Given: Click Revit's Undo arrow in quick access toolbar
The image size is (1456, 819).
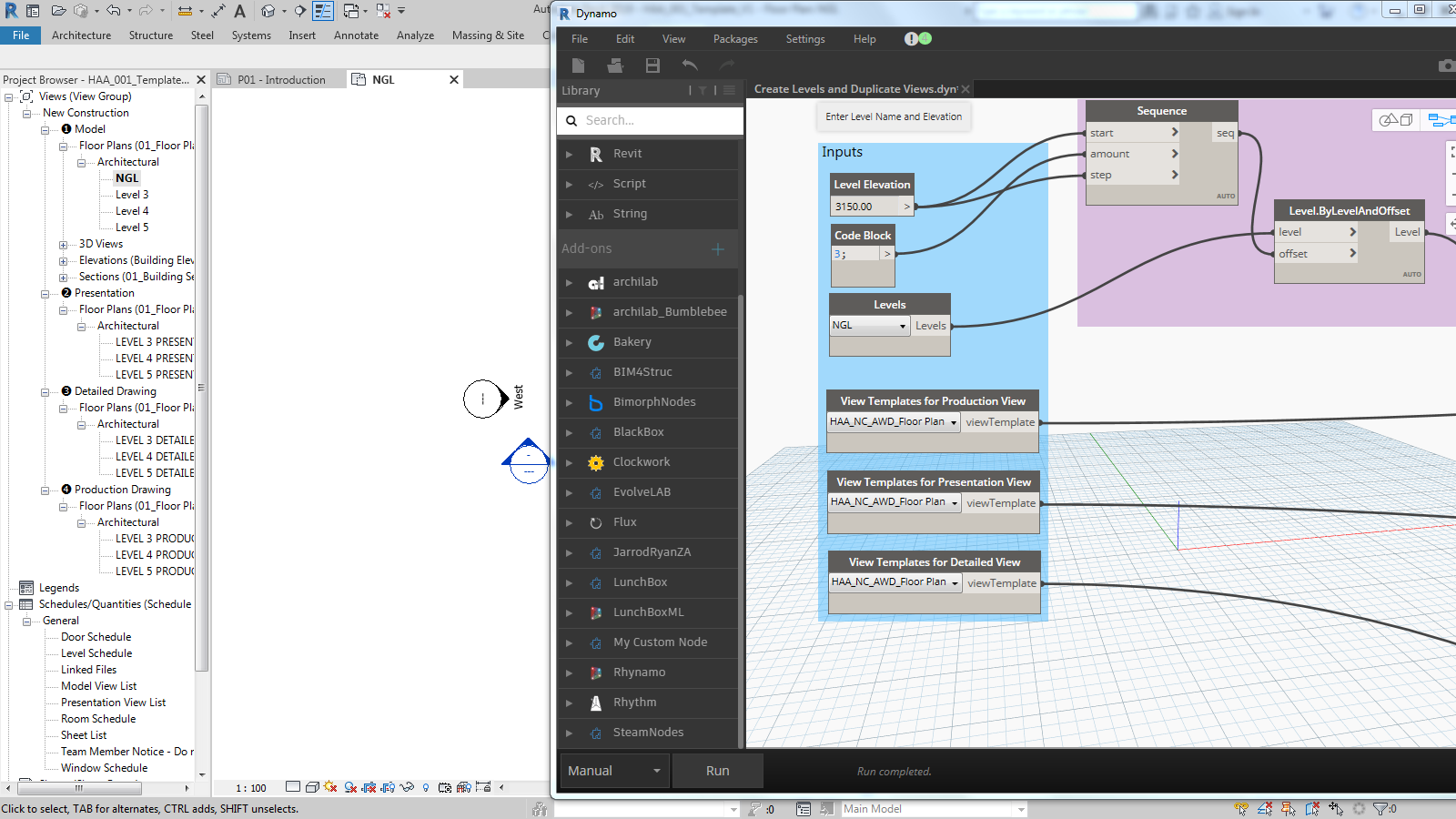Looking at the screenshot, I should pos(113,11).
